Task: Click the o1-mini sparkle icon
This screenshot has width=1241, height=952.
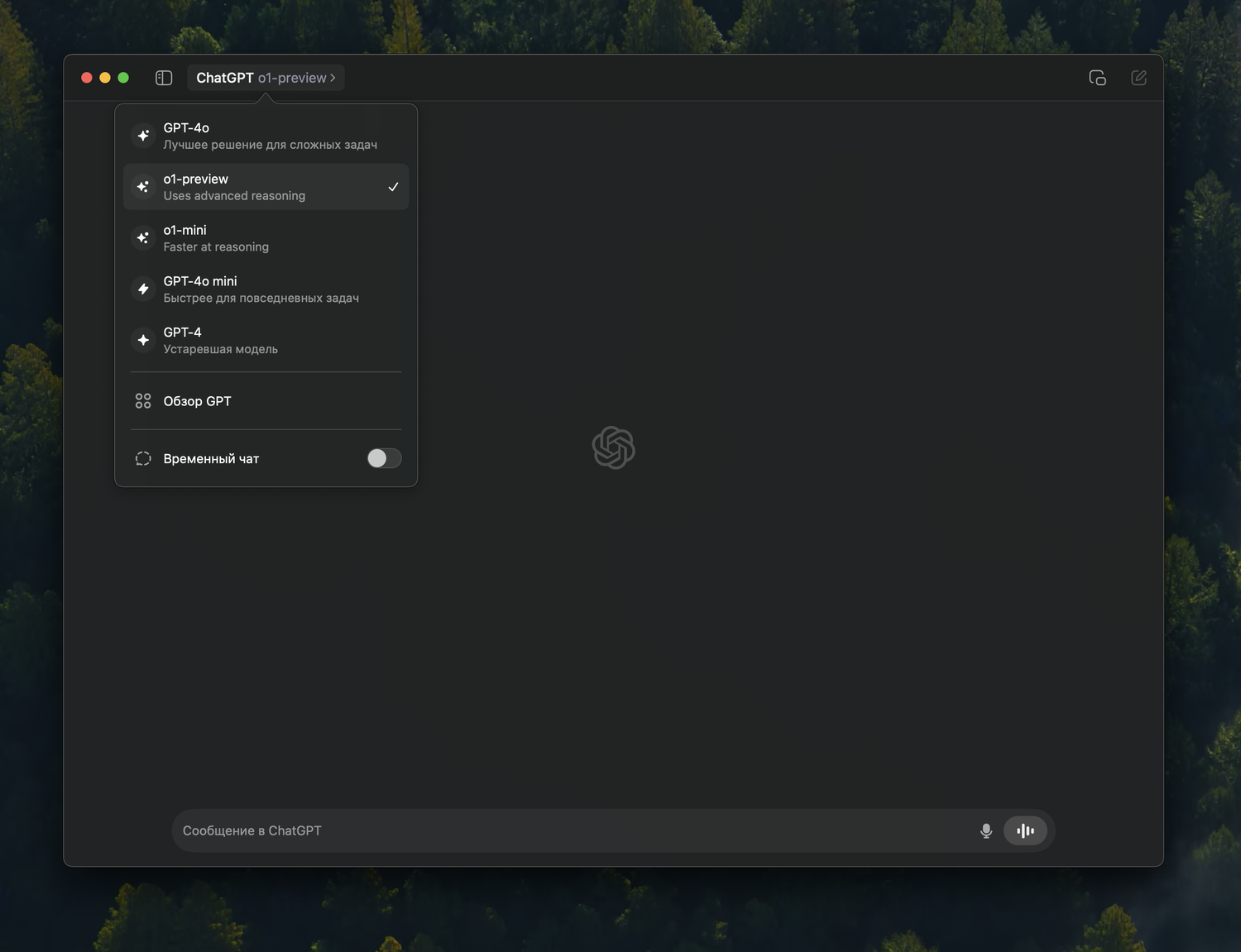Action: (x=143, y=238)
